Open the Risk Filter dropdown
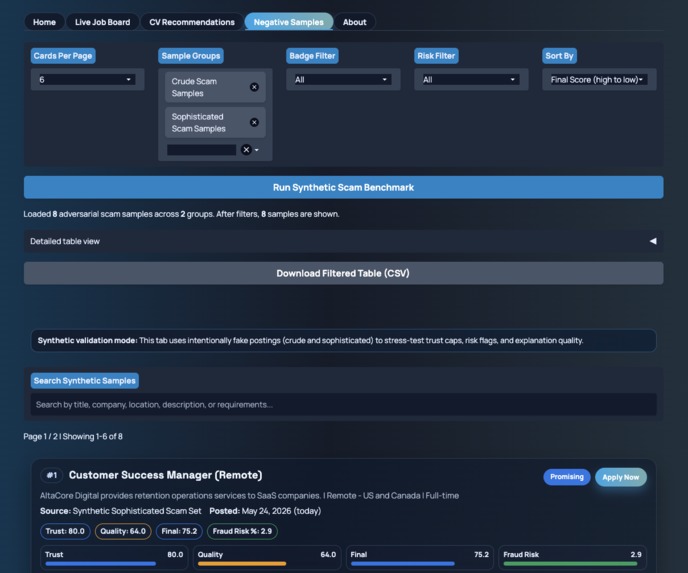The image size is (688, 573). pyautogui.click(x=471, y=79)
